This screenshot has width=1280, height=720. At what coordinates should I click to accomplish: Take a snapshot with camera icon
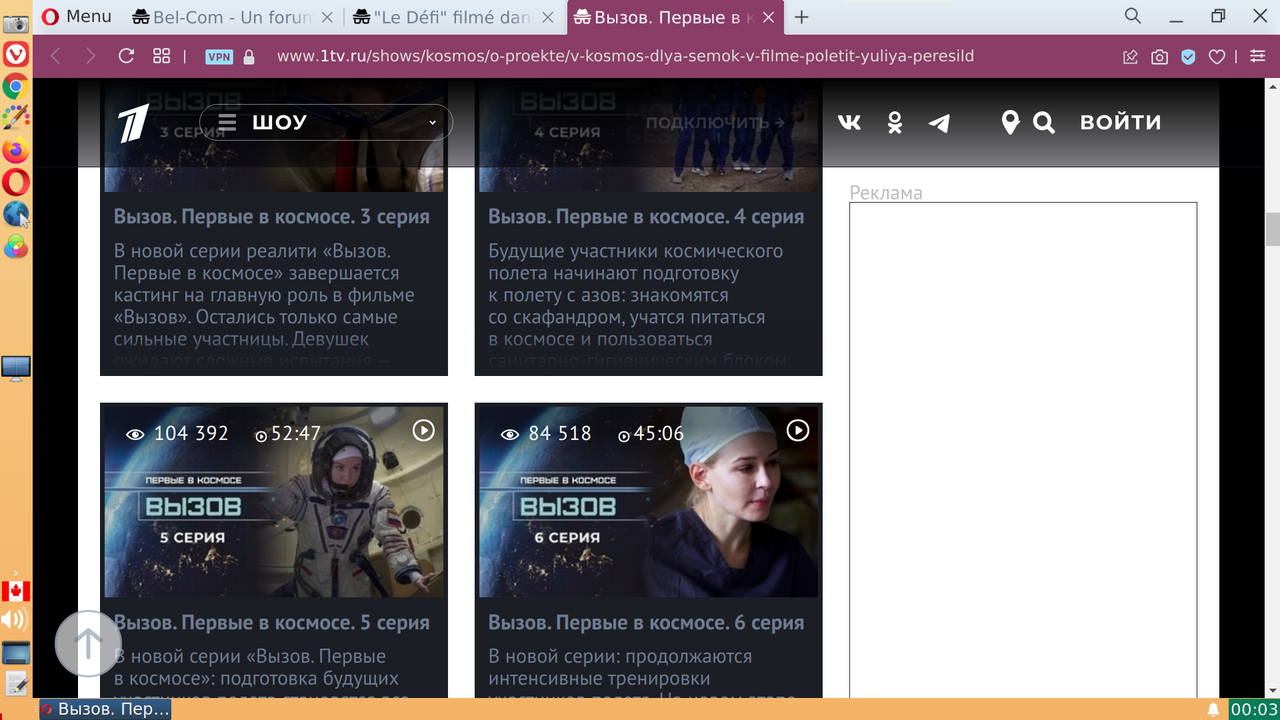click(x=1160, y=57)
